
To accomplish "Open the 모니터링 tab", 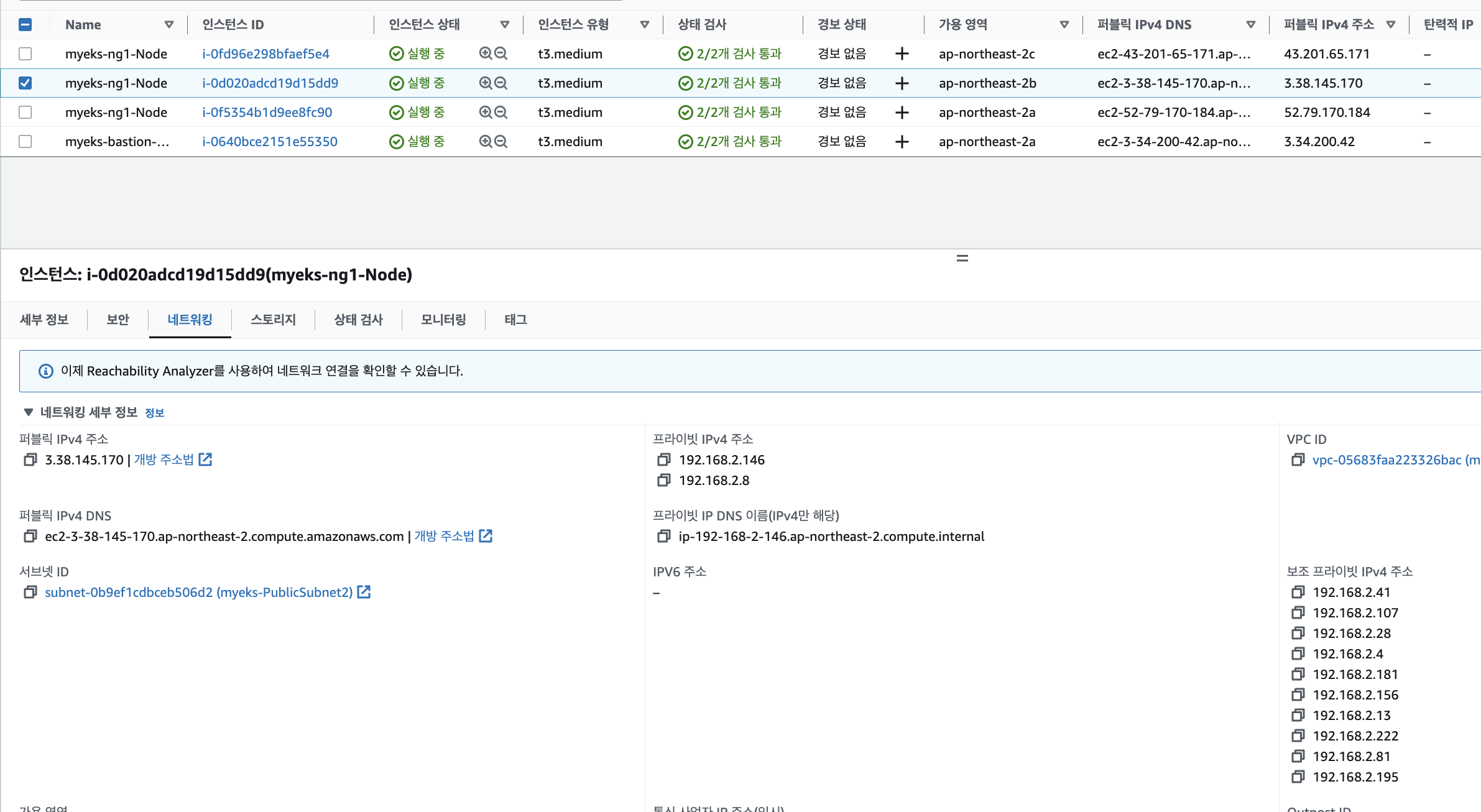I will tap(443, 320).
